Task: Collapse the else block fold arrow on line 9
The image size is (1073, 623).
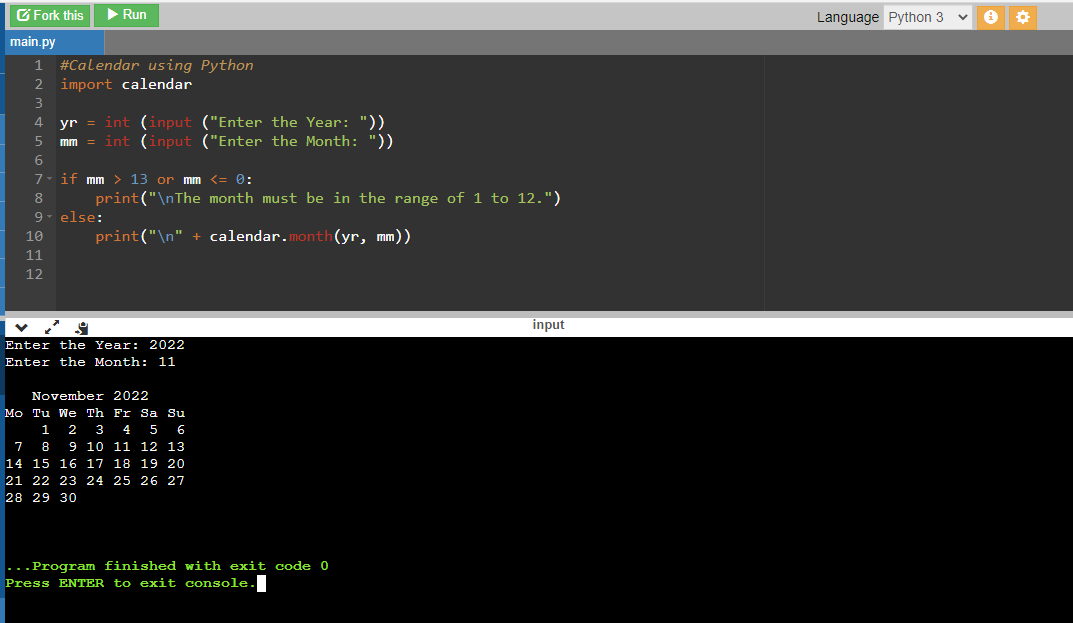Action: click(x=49, y=217)
